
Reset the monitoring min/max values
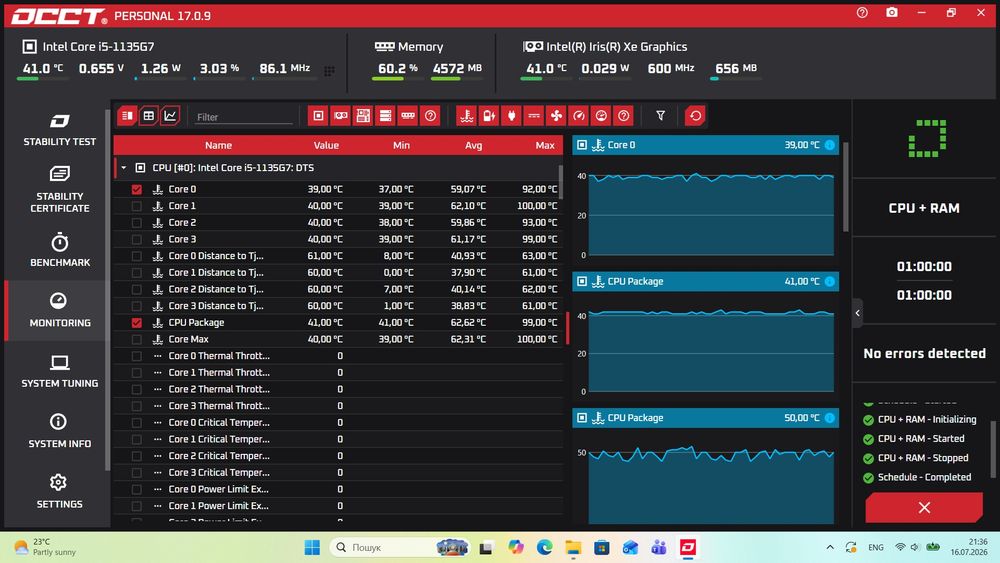695,116
